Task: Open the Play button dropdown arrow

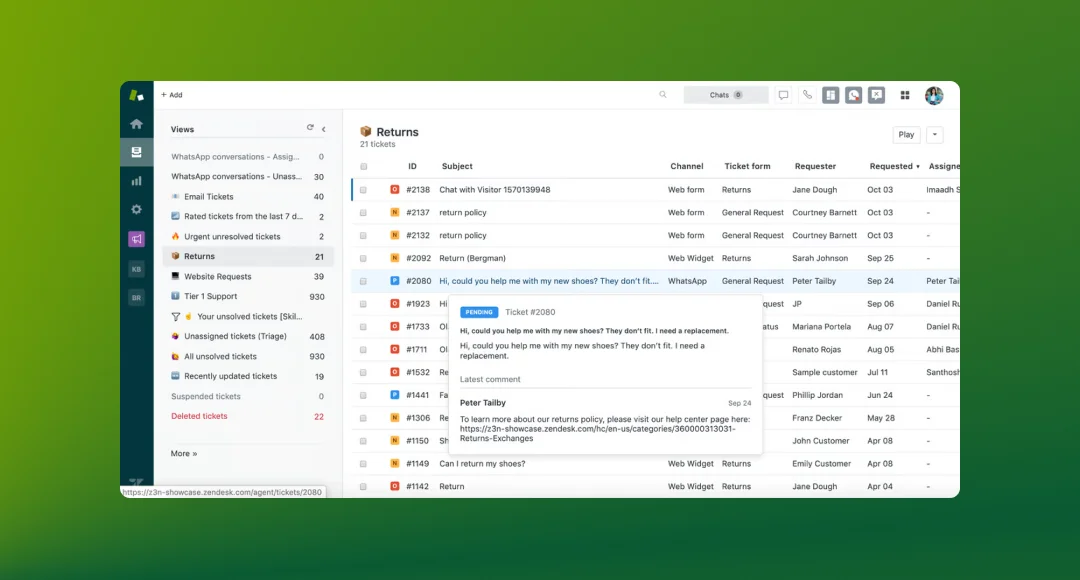Action: [934, 134]
